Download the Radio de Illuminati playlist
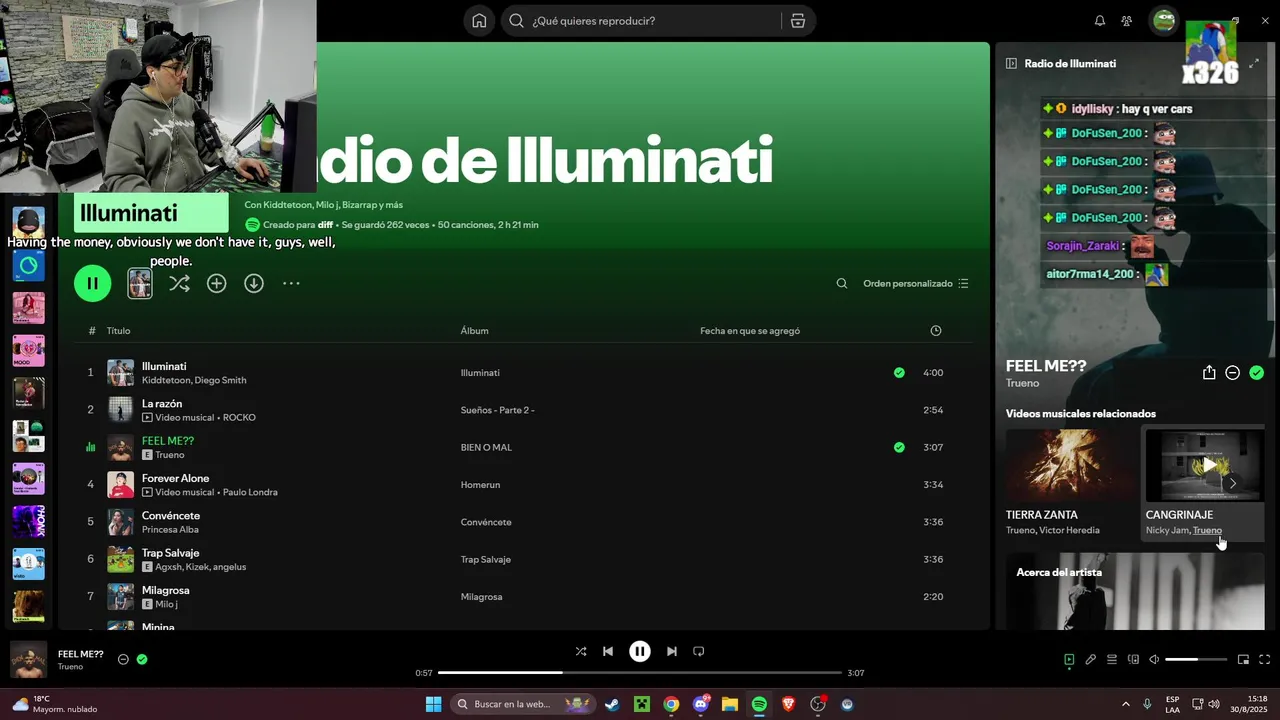 click(254, 284)
